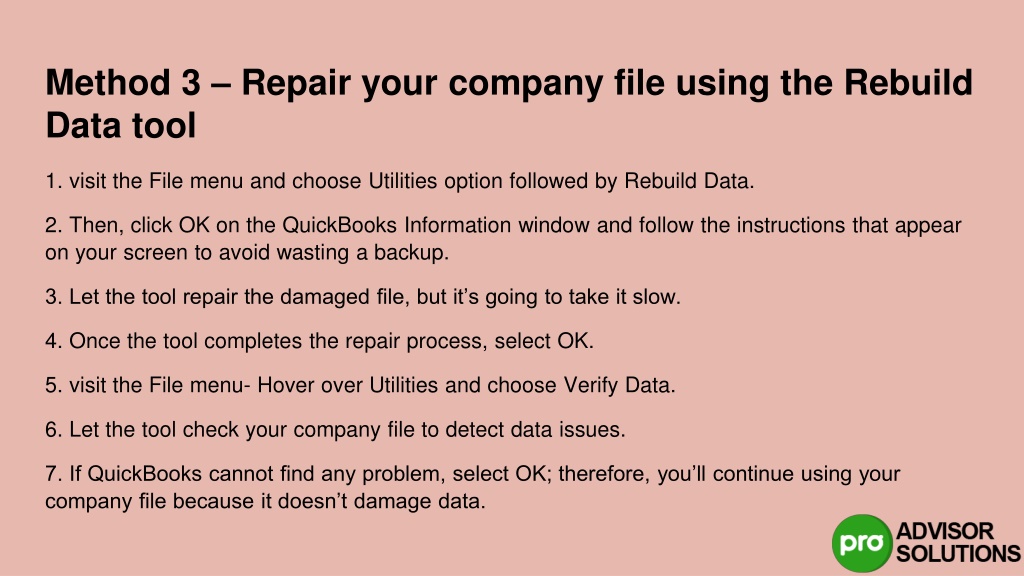Viewport: 1024px width, 576px height.
Task: Click step 1 about Rebuild Data
Action: click(400, 181)
